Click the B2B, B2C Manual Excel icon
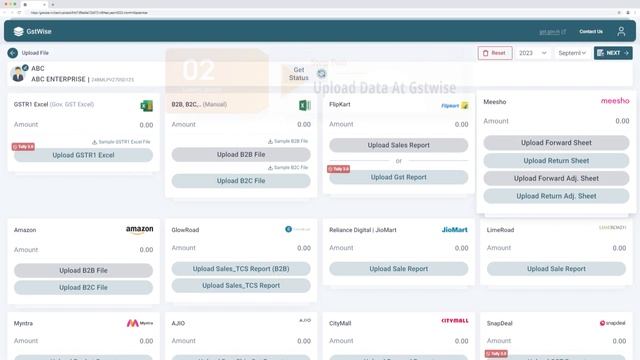 [x=304, y=105]
